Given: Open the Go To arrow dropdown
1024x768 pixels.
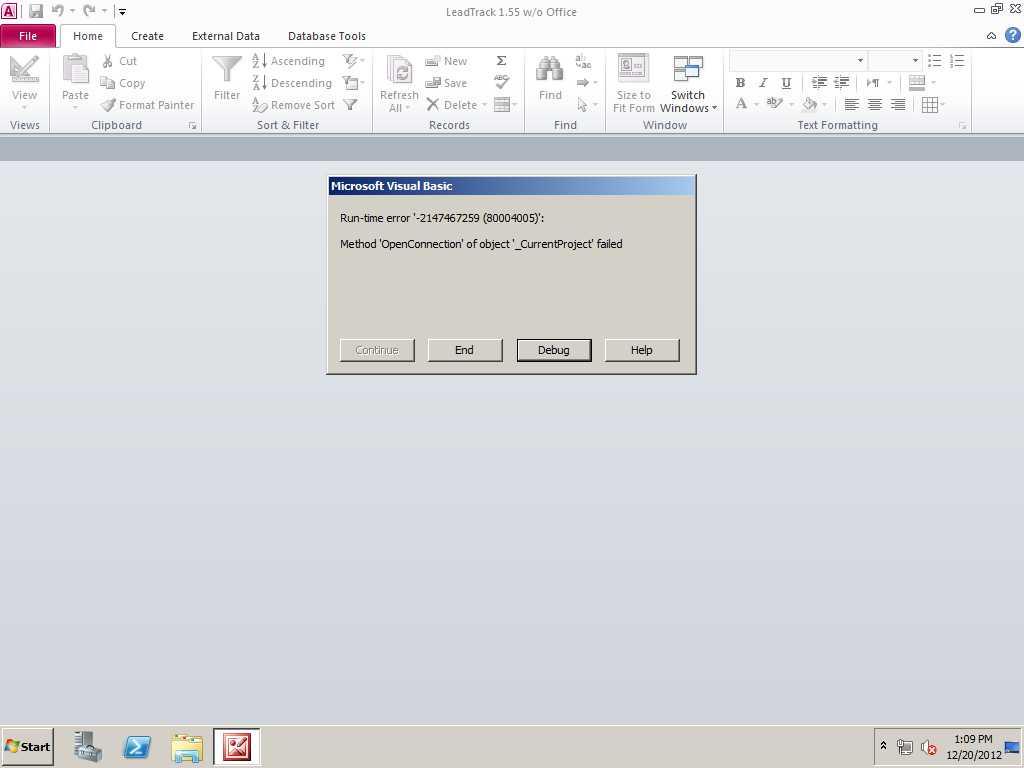Looking at the screenshot, I should point(587,83).
